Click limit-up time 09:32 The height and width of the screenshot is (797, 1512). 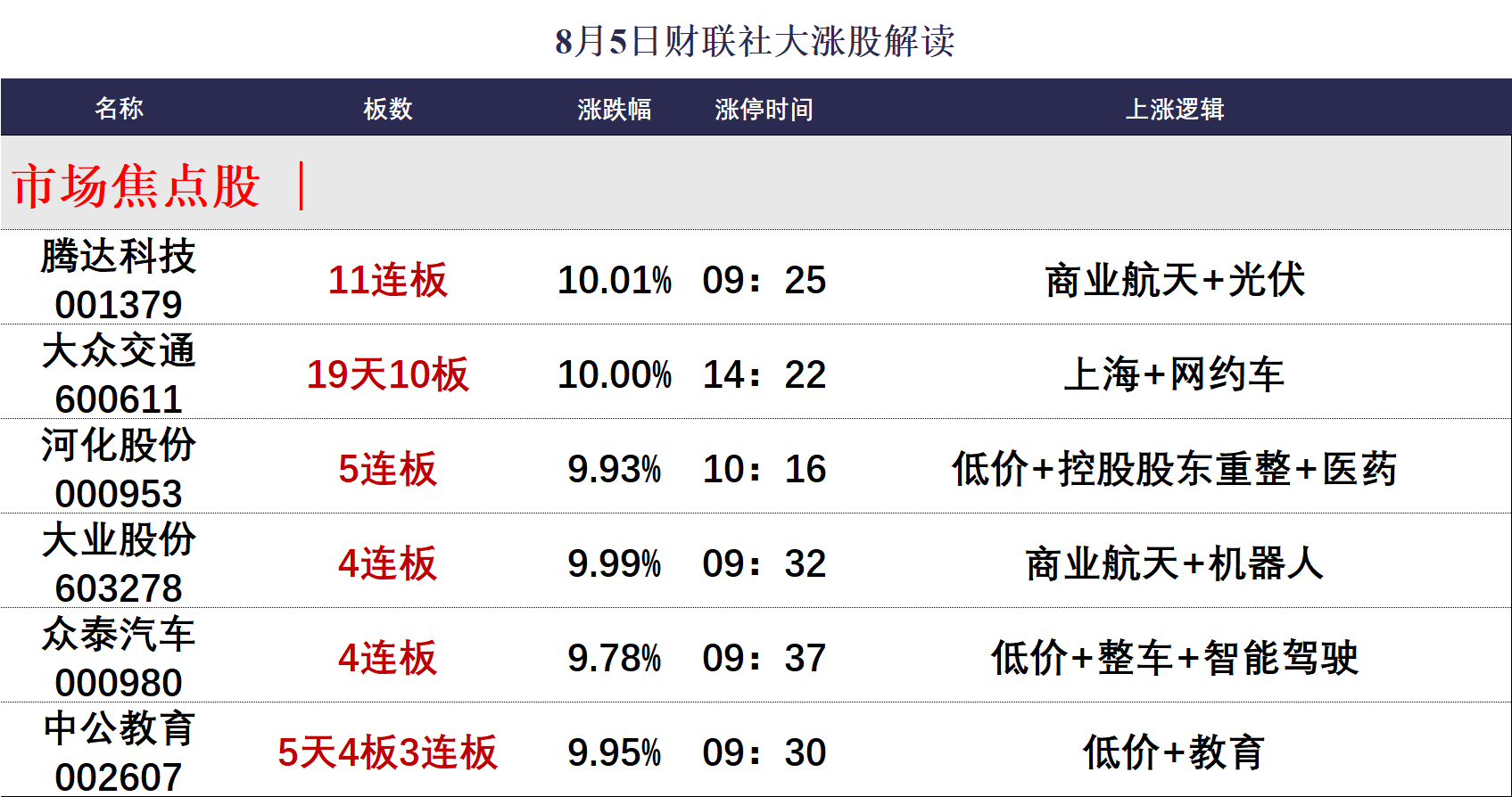[764, 563]
